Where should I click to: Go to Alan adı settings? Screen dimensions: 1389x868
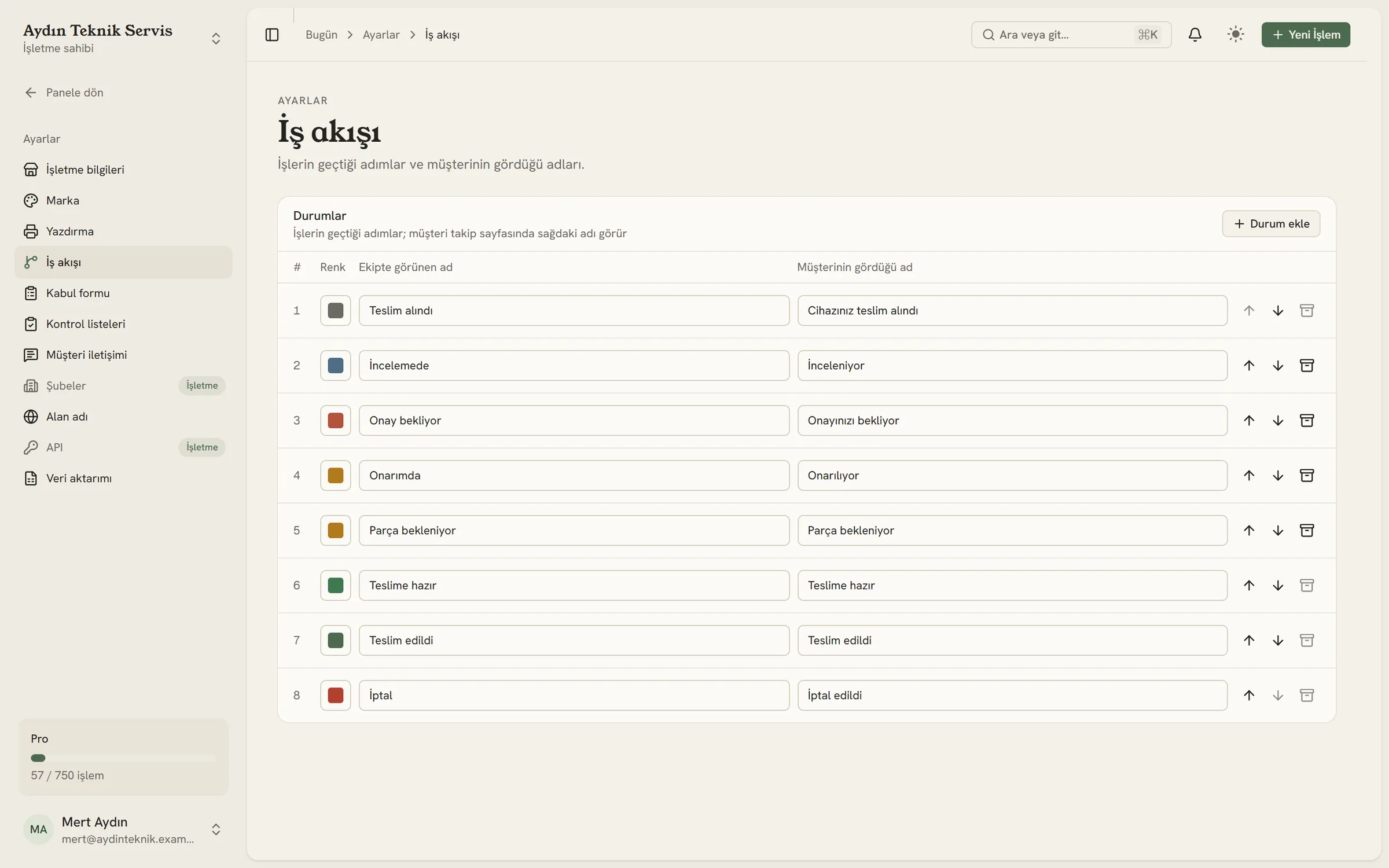click(x=123, y=417)
